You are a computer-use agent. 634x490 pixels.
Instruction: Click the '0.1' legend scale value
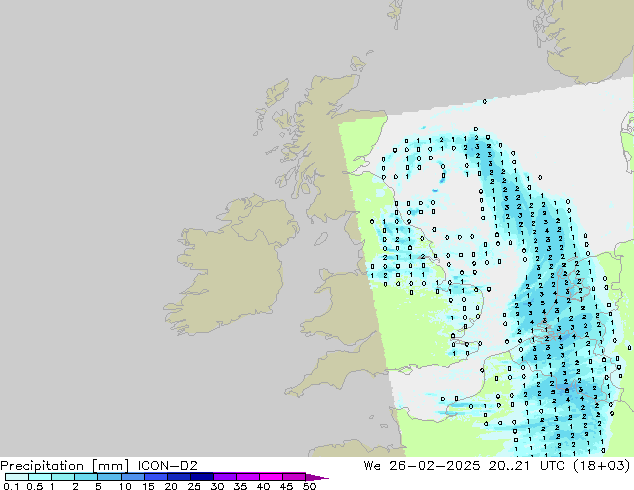tap(11, 486)
